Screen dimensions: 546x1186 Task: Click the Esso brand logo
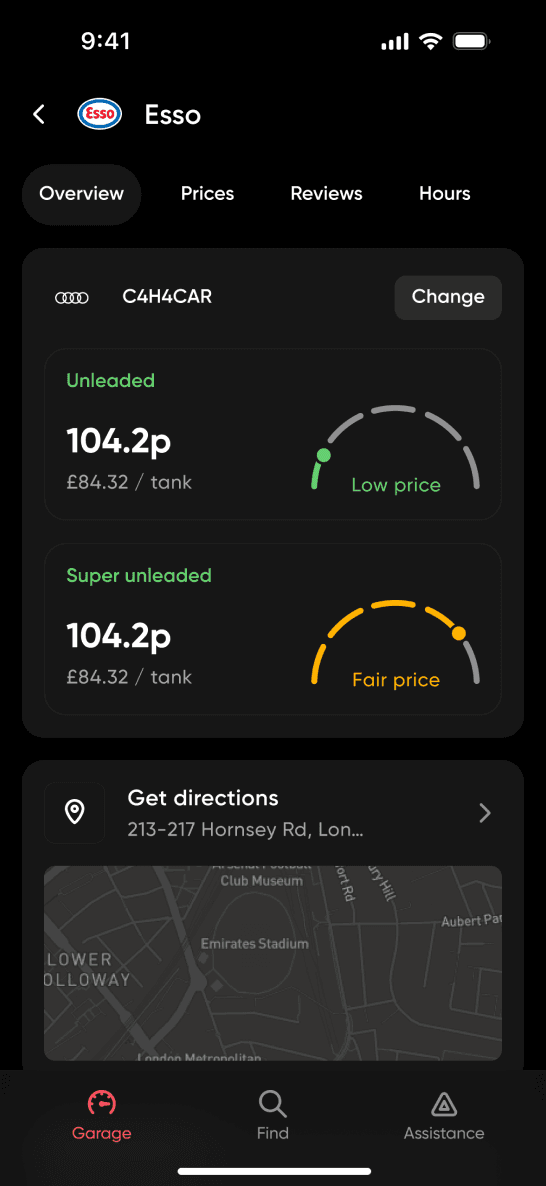pyautogui.click(x=99, y=115)
